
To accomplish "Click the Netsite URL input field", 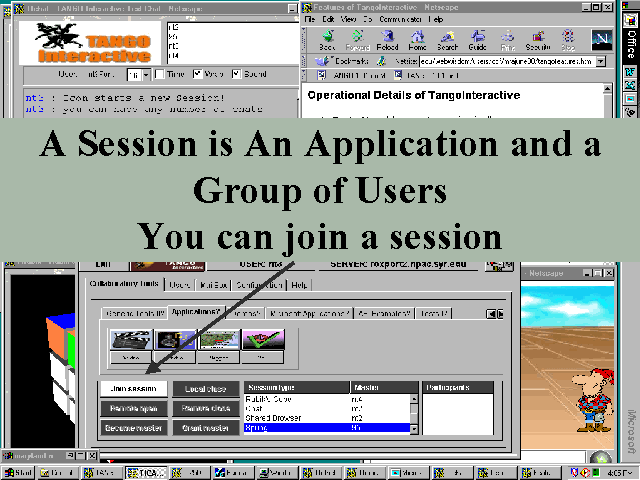I will click(x=507, y=62).
